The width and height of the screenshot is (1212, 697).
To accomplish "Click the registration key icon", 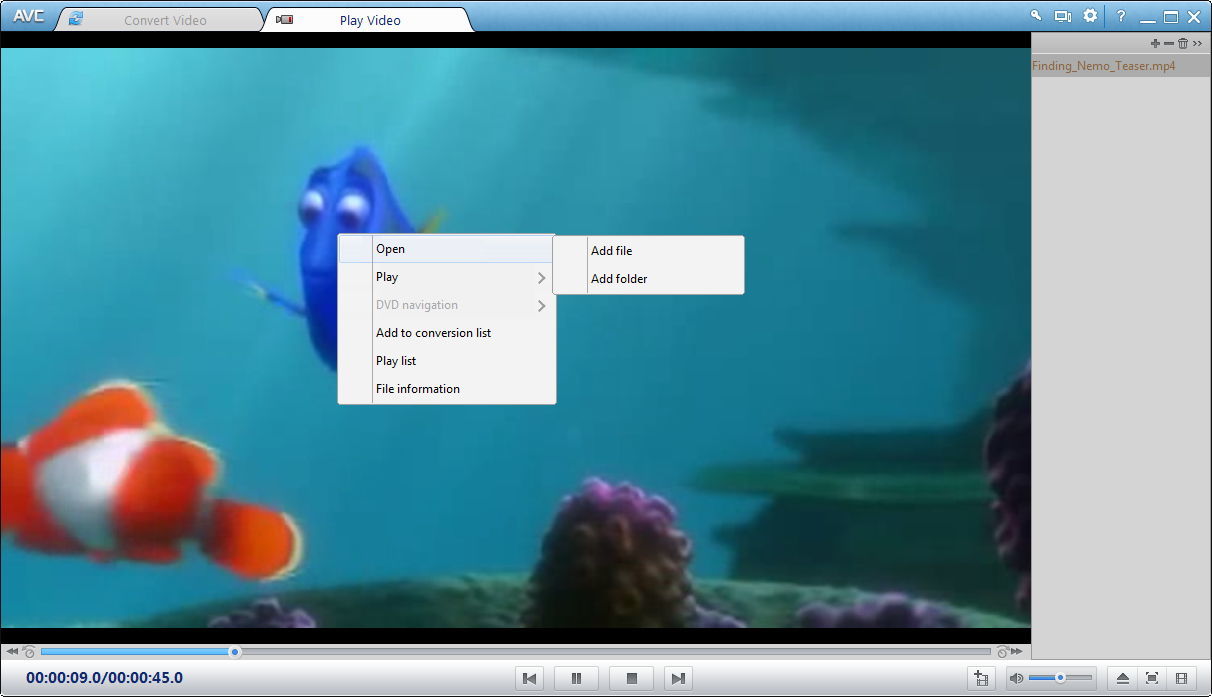I will 1037,16.
